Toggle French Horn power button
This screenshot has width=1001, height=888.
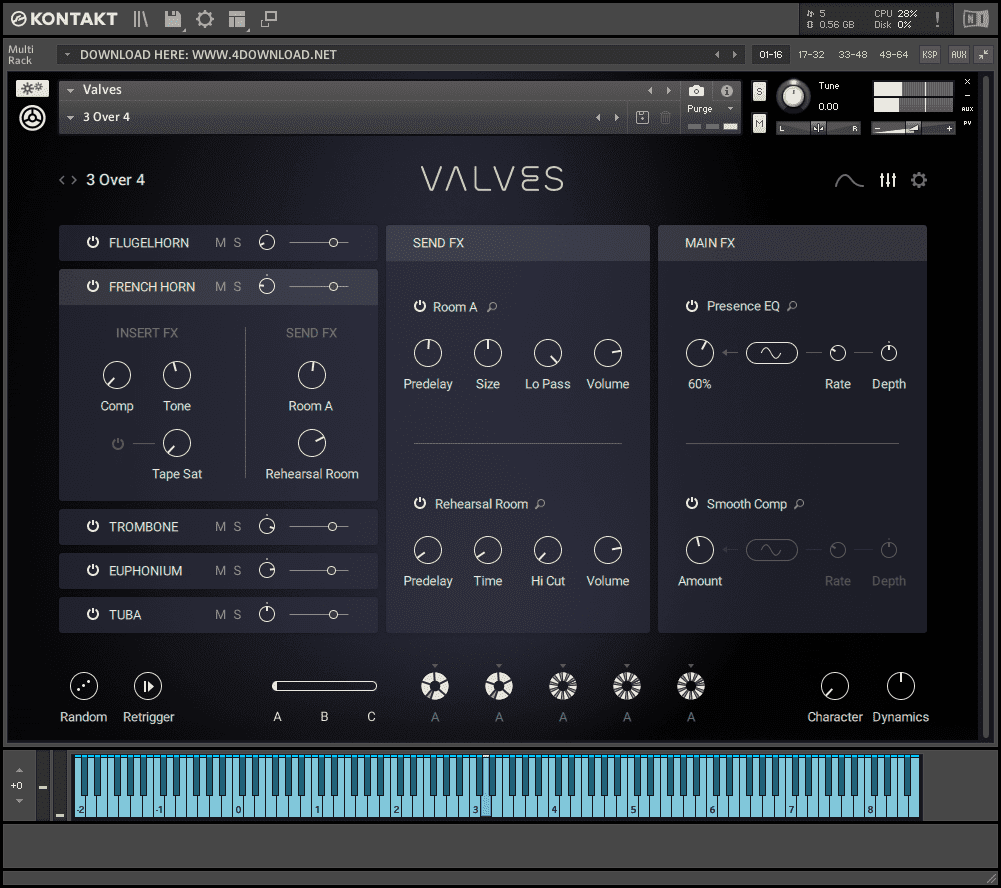pyautogui.click(x=93, y=287)
